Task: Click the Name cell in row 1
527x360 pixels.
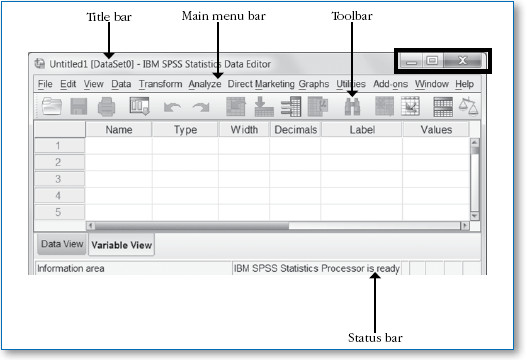Action: pos(119,146)
